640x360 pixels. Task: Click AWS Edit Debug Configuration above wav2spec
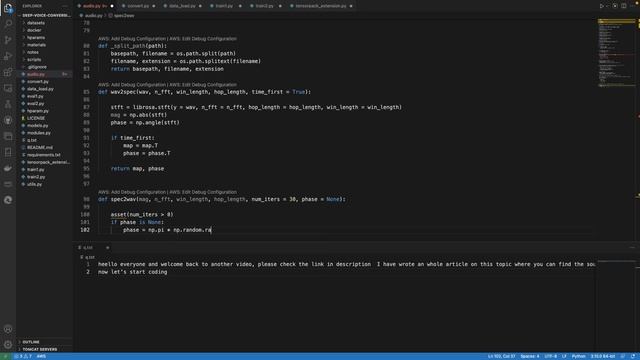click(x=203, y=85)
